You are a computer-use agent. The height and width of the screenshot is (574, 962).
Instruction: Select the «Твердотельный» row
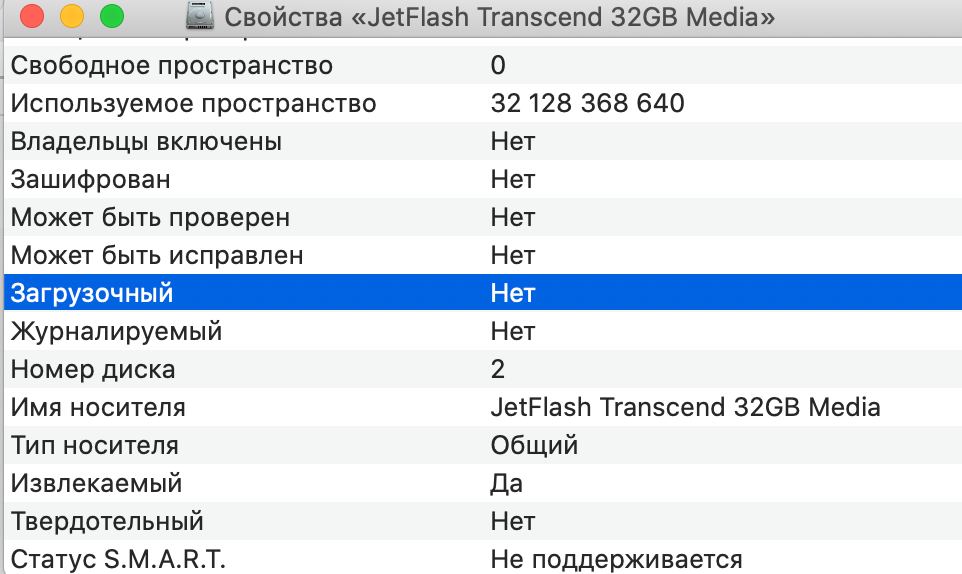point(107,521)
